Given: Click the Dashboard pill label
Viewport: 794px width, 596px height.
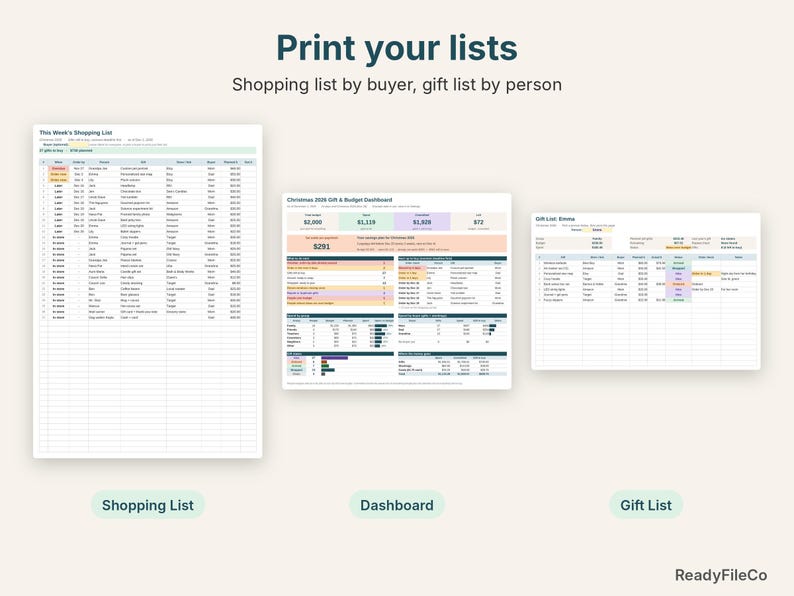Looking at the screenshot, I should pyautogui.click(x=397, y=505).
